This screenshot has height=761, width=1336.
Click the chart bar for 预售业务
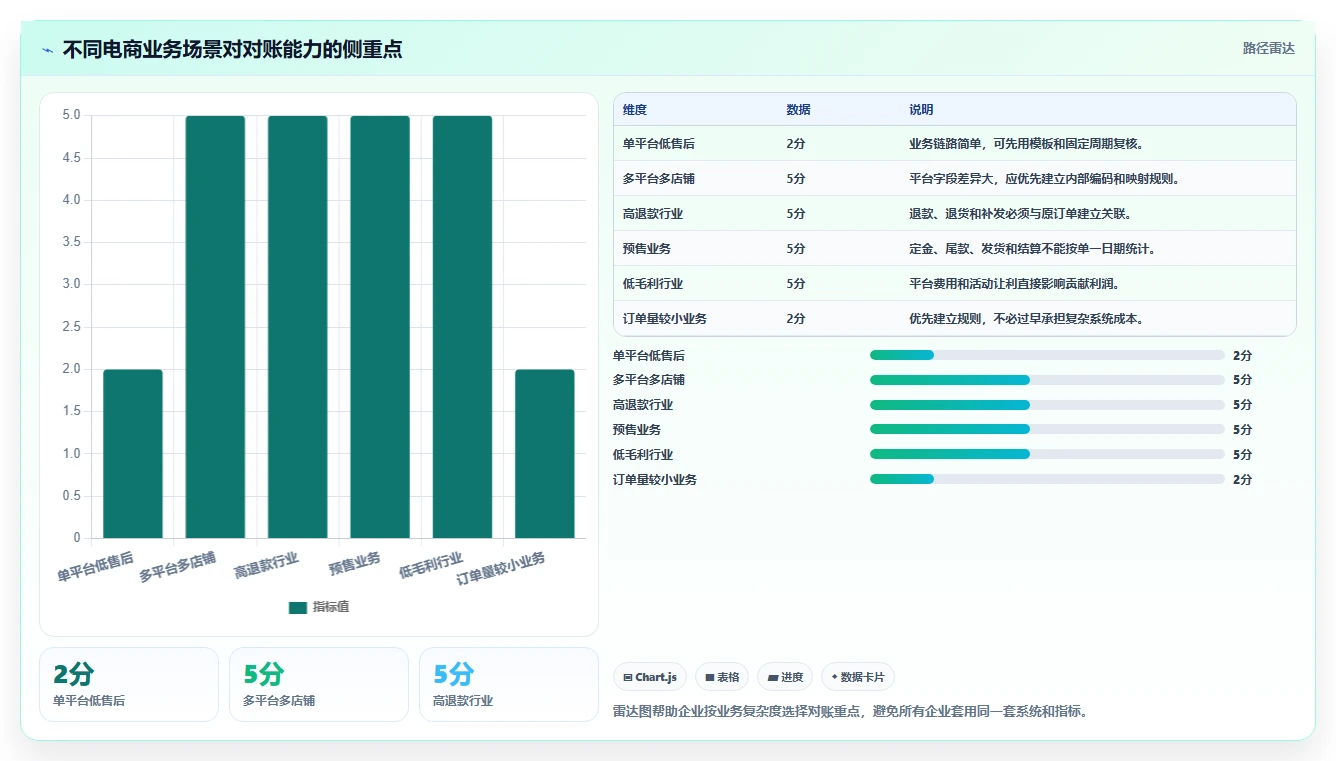coord(380,327)
